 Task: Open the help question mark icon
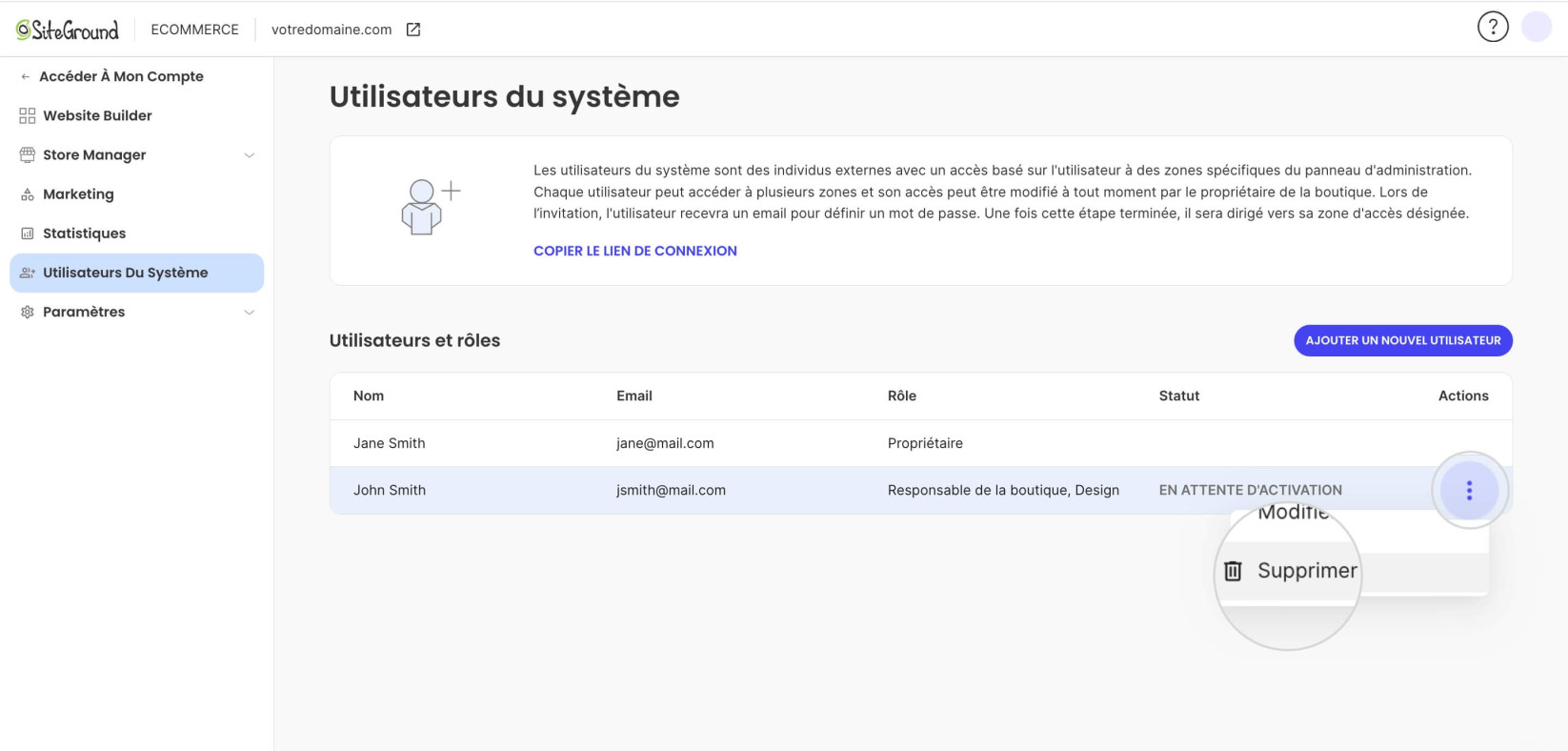tap(1493, 27)
